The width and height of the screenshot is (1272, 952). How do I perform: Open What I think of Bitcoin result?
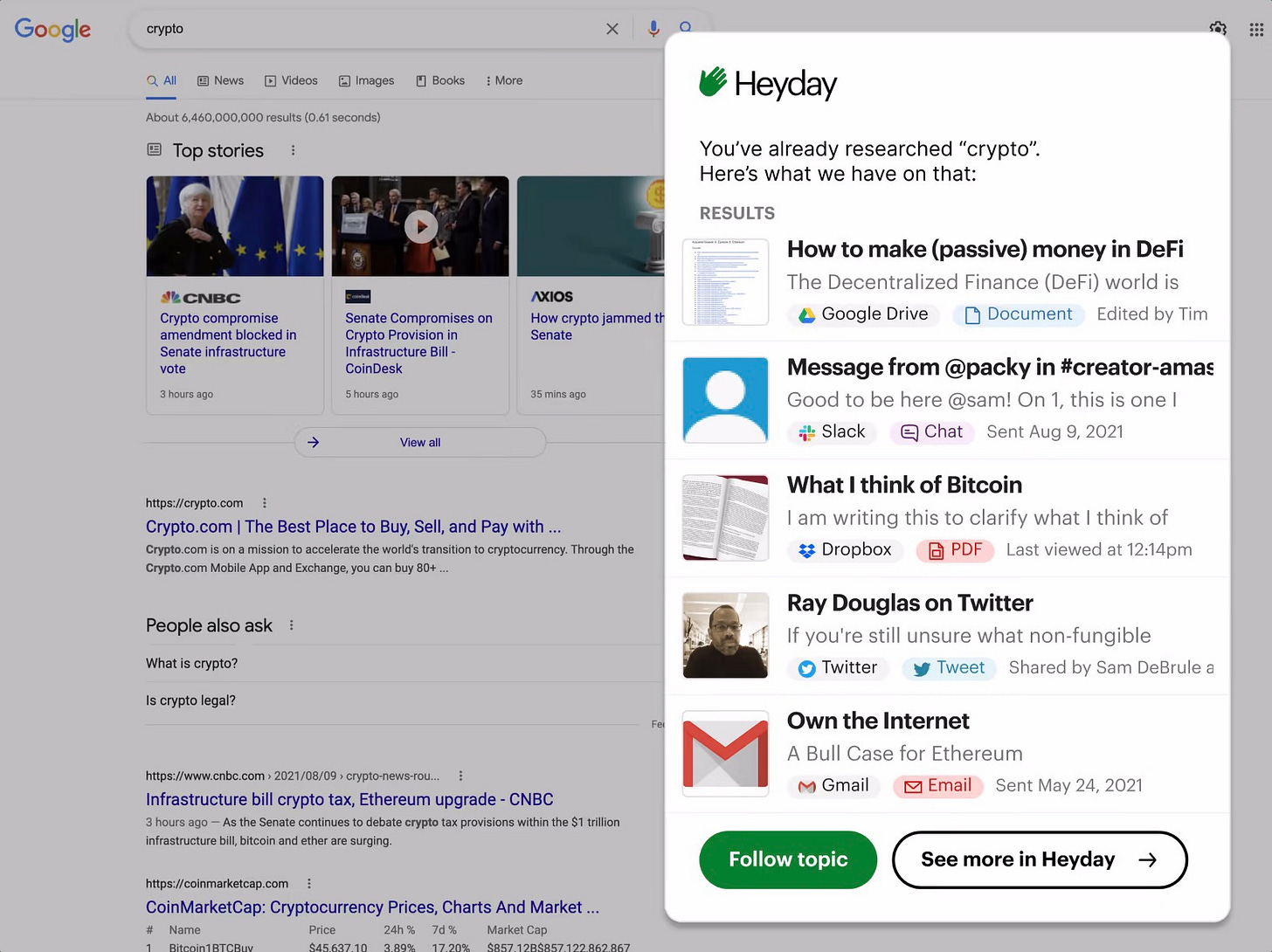coord(904,486)
